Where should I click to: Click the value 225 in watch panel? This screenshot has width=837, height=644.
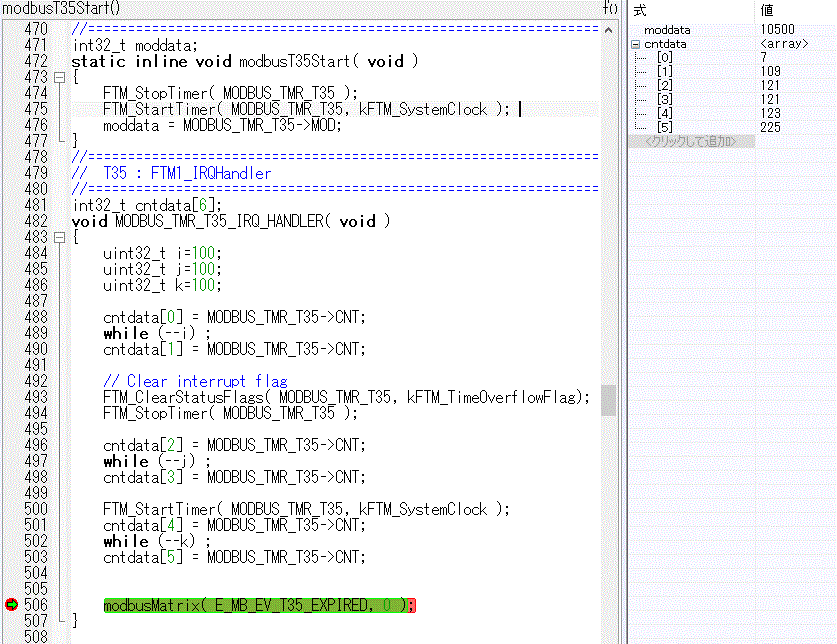pyautogui.click(x=770, y=127)
